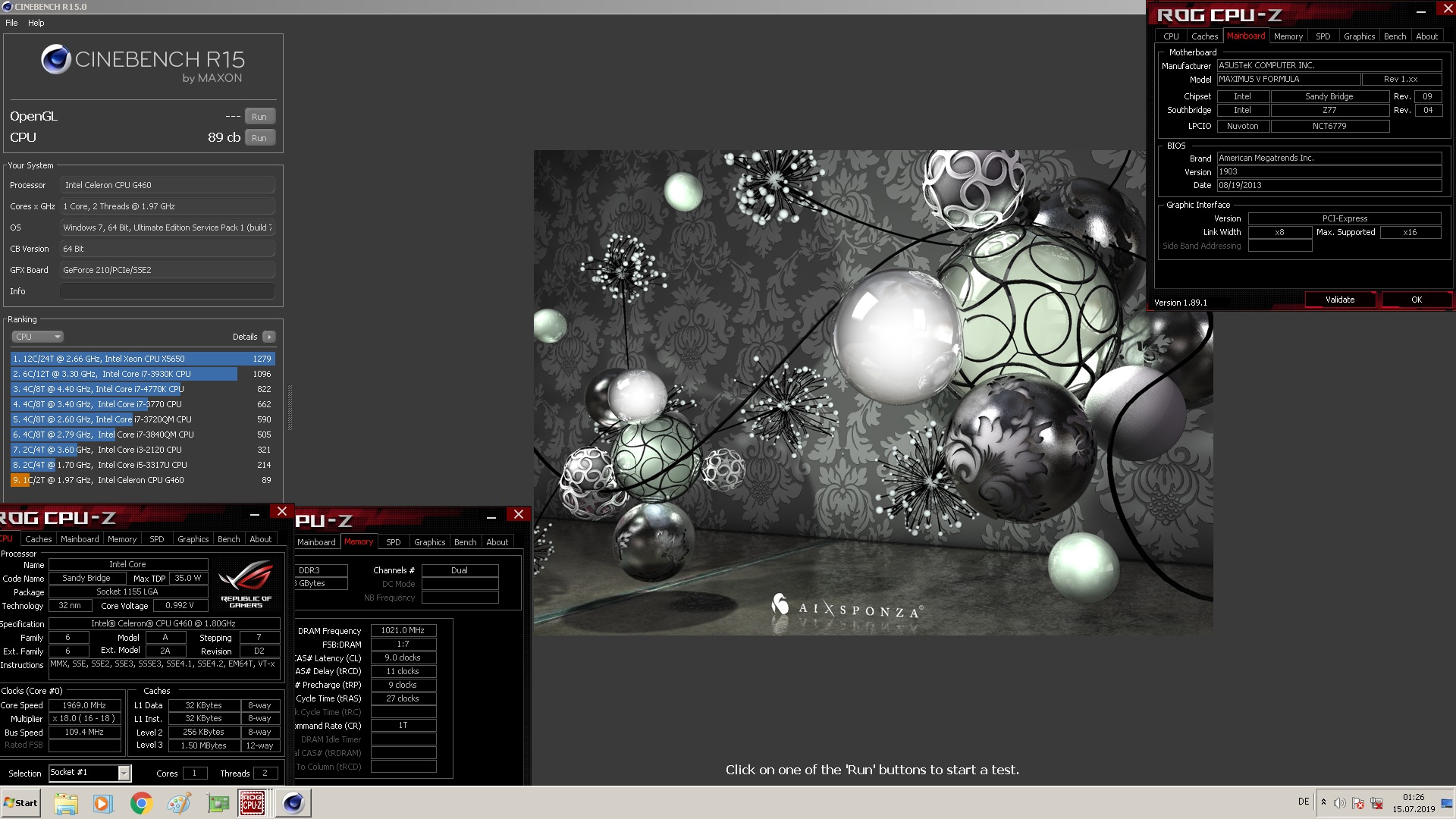This screenshot has height=819, width=1456.
Task: Select Core i5-3317U ranking row
Action: [x=143, y=465]
